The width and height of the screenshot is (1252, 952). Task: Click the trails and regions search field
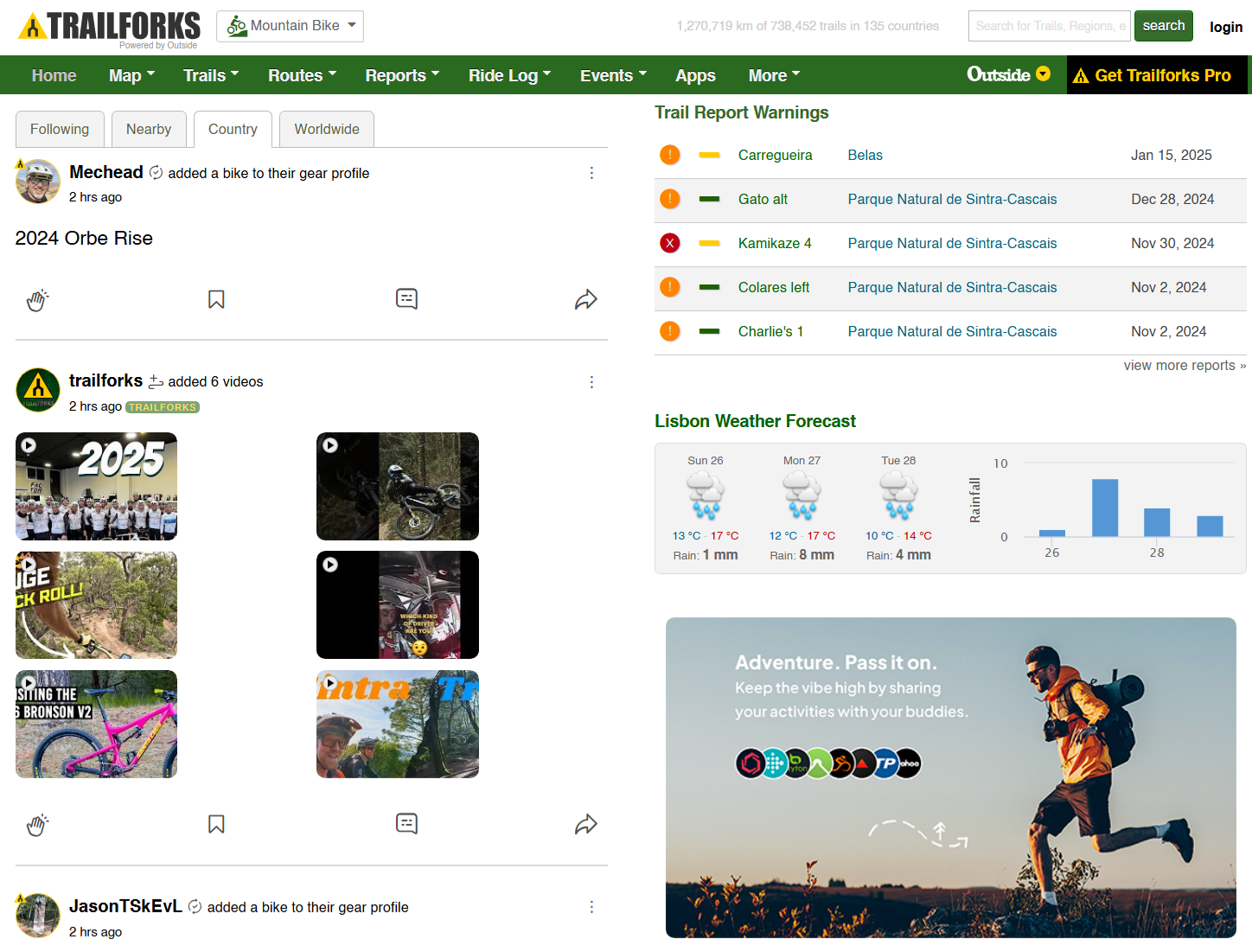(1050, 26)
